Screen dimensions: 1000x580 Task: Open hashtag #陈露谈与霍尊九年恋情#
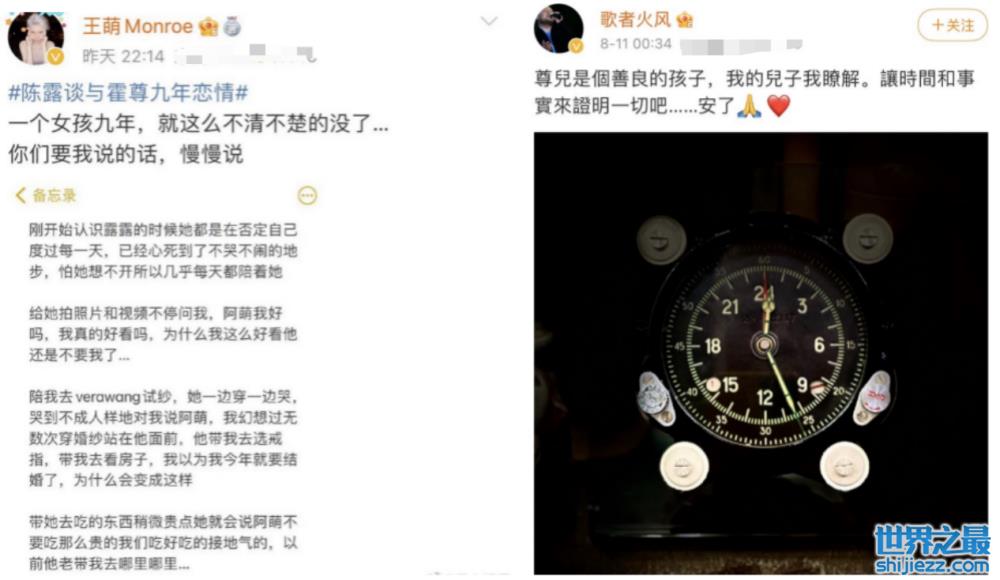tap(128, 93)
